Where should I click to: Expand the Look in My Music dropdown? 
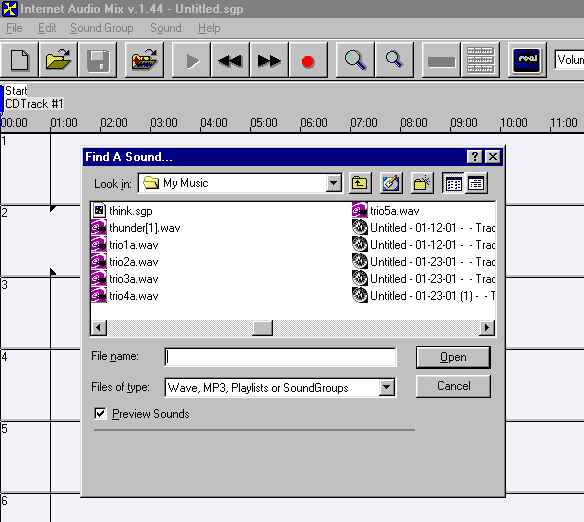333,183
